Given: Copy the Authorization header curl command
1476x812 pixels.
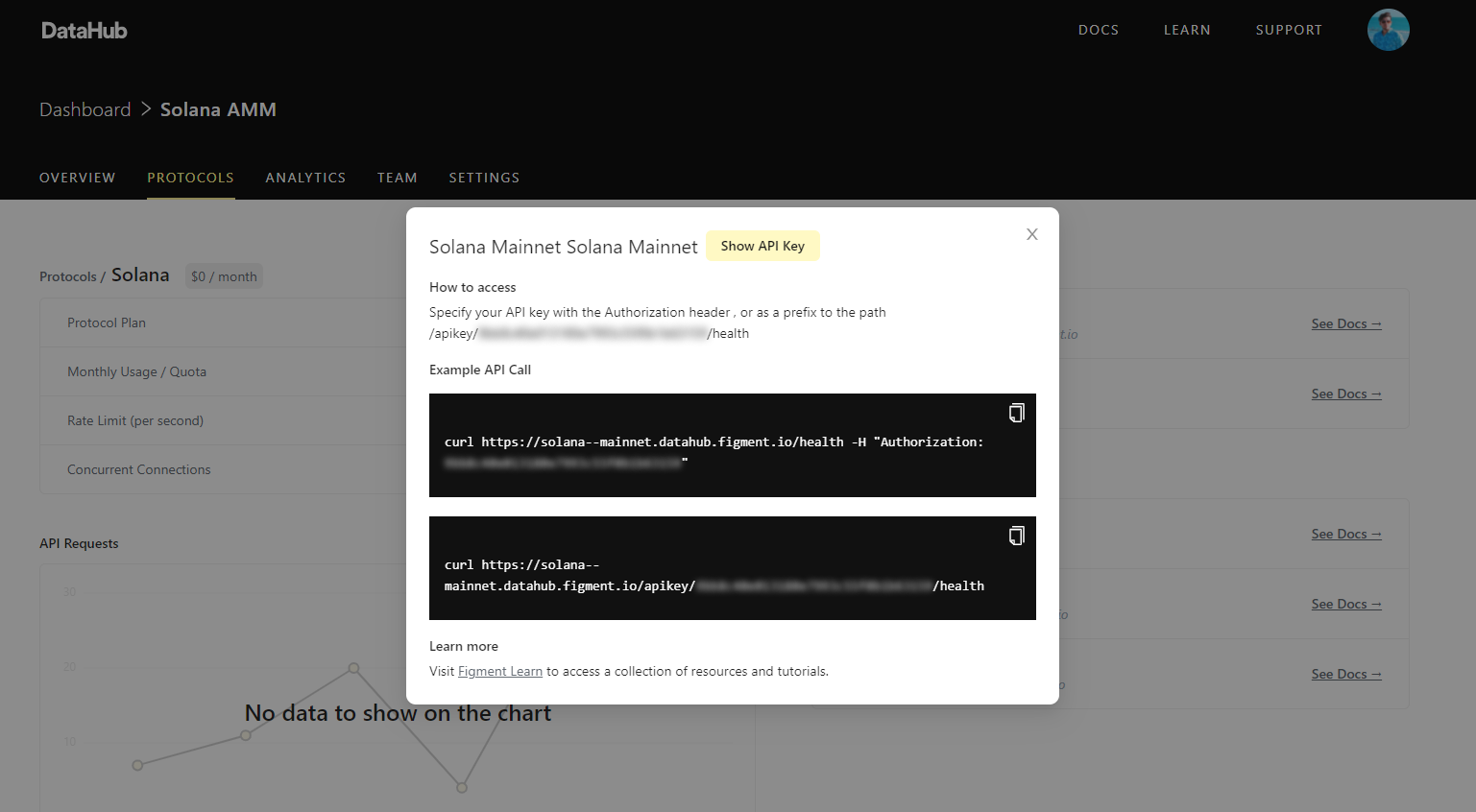Looking at the screenshot, I should pyautogui.click(x=1016, y=413).
